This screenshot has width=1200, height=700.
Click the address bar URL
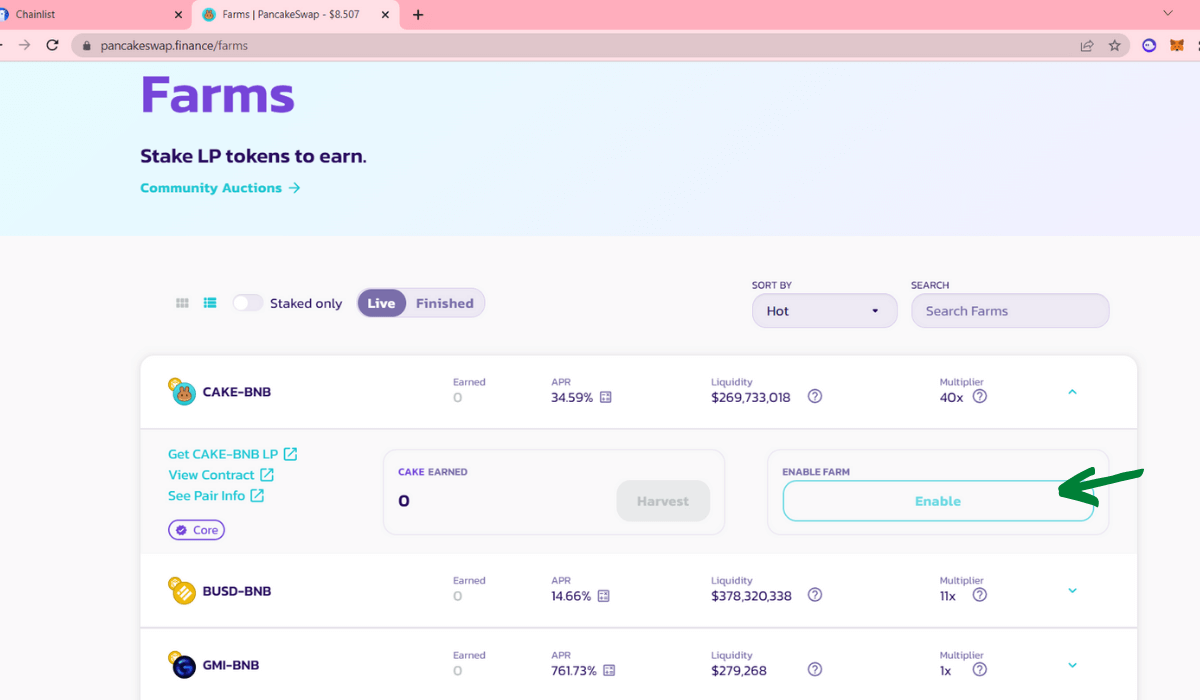click(174, 45)
